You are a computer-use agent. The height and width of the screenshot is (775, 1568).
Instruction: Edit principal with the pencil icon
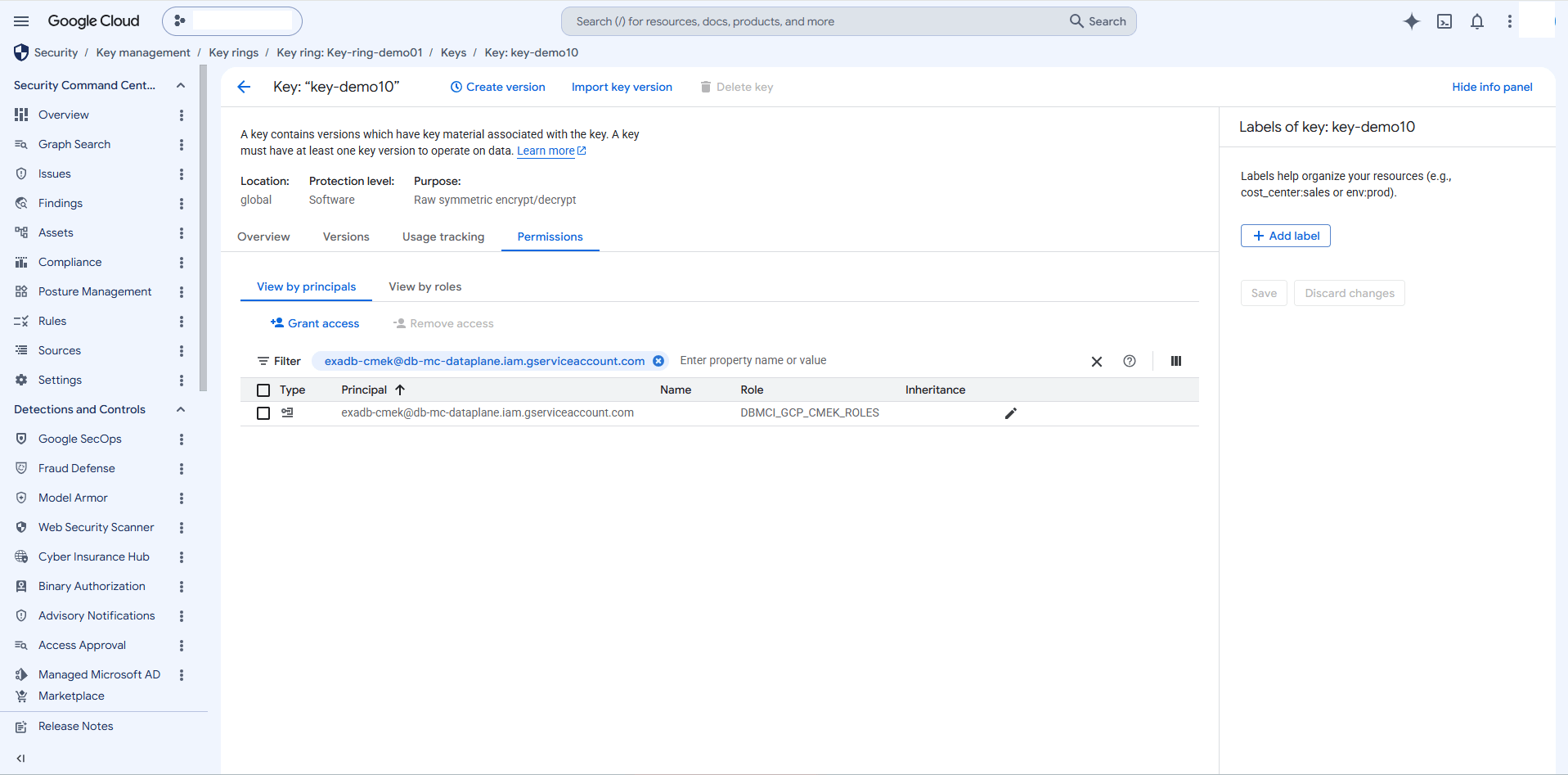[1011, 413]
